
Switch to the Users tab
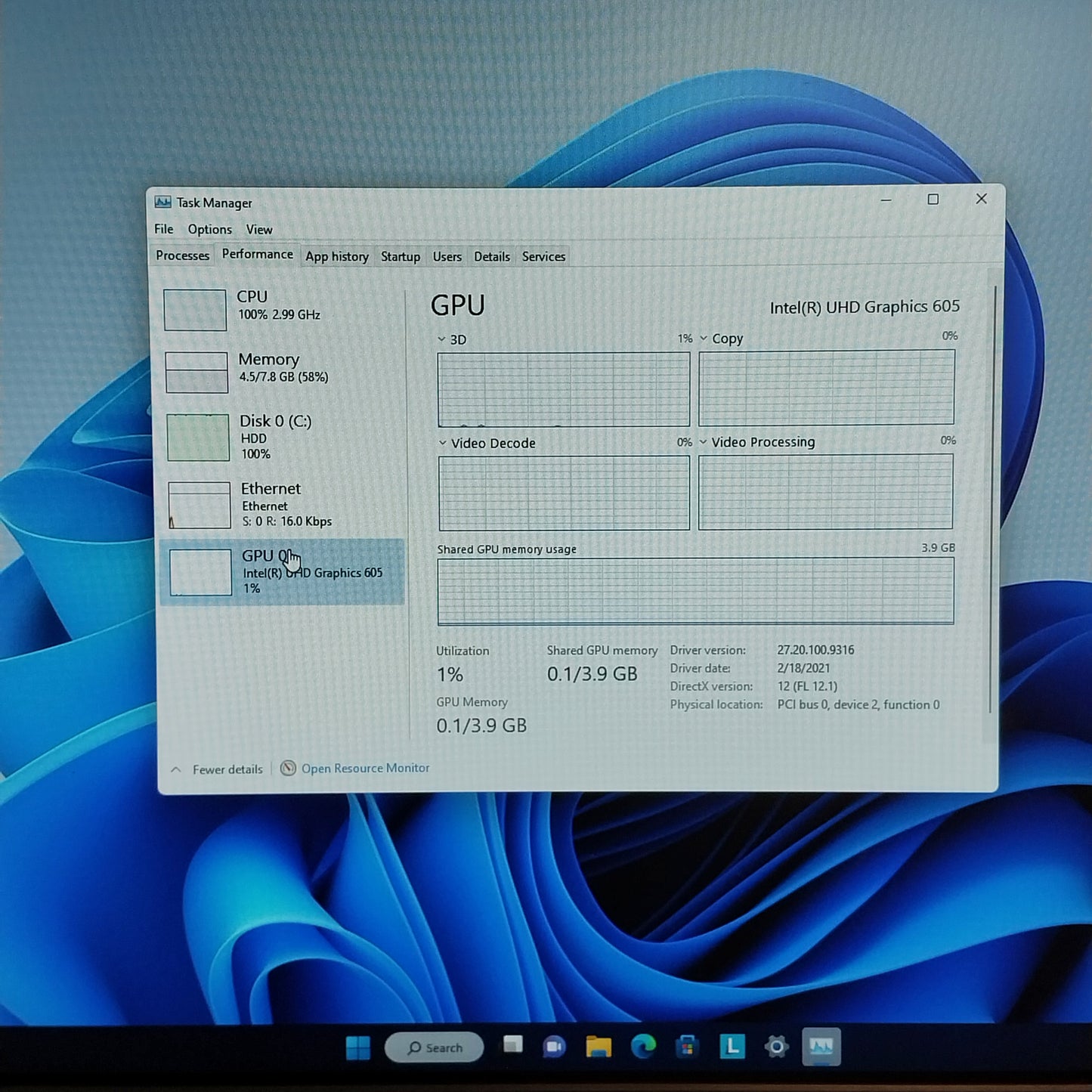click(447, 256)
